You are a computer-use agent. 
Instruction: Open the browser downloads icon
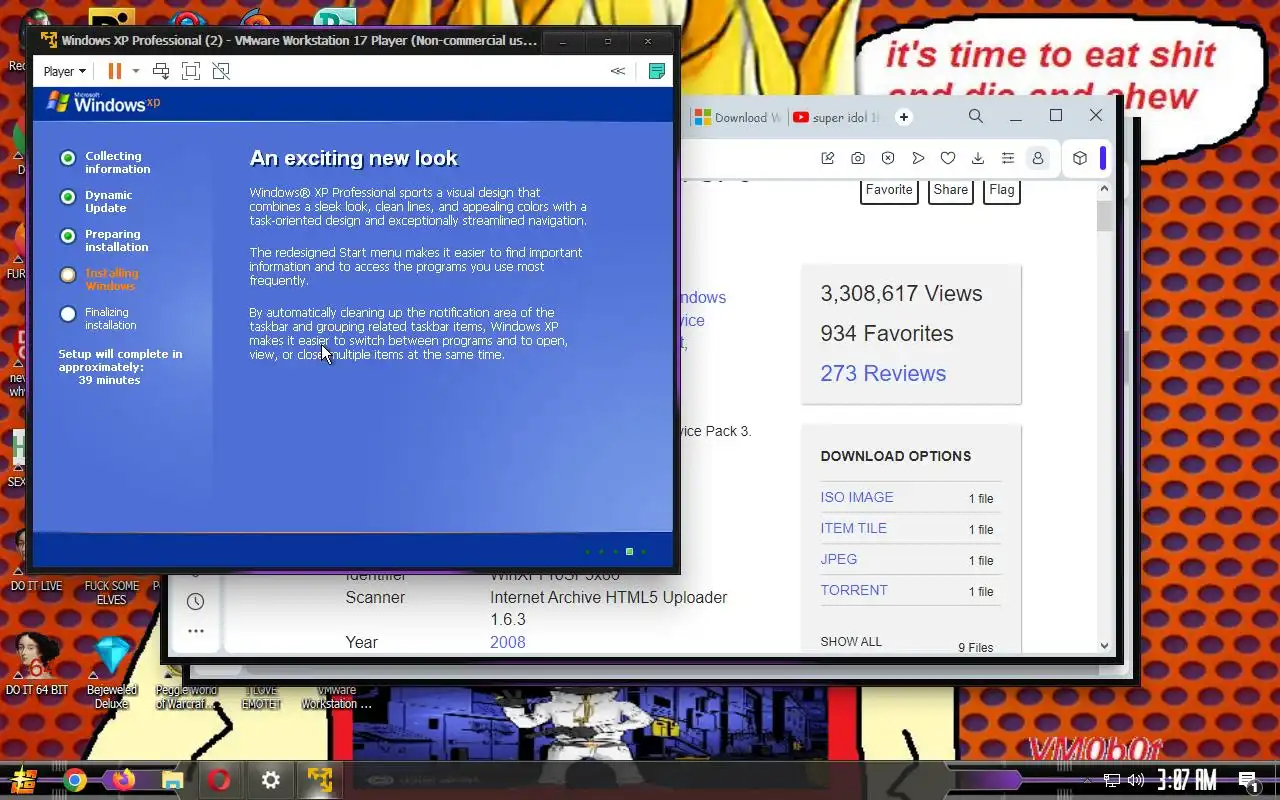[x=978, y=158]
